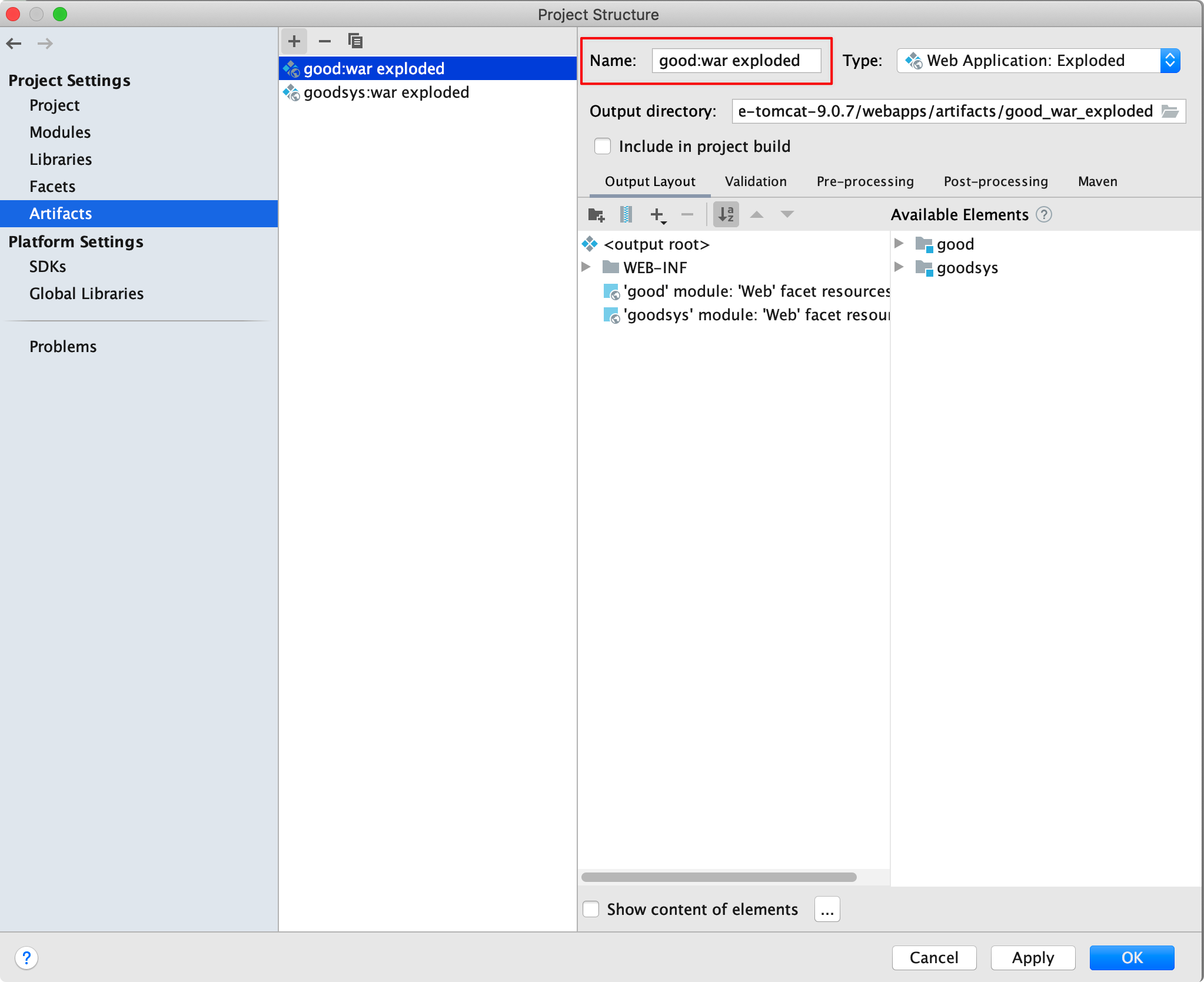This screenshot has height=982, width=1204.
Task: Select Modules in settings sidebar
Action: tap(60, 132)
